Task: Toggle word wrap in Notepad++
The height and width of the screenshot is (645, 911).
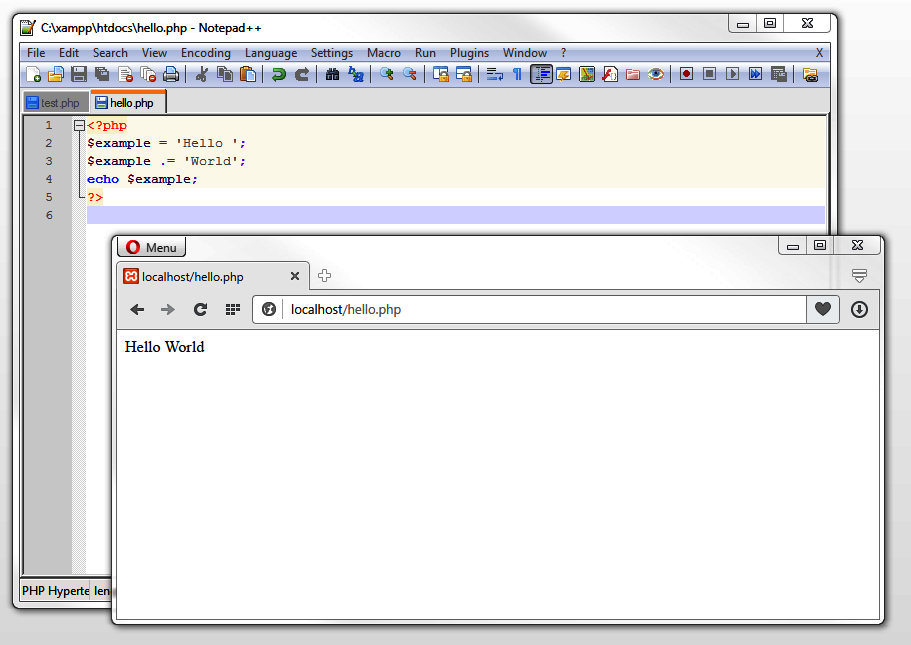Action: [494, 73]
